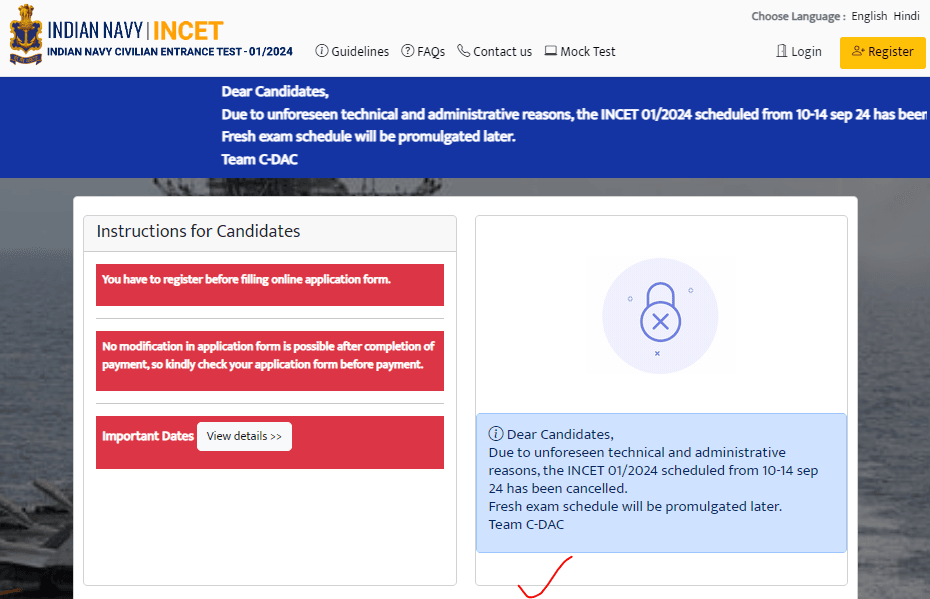
Task: Click the padlock illustration
Action: pos(660,314)
